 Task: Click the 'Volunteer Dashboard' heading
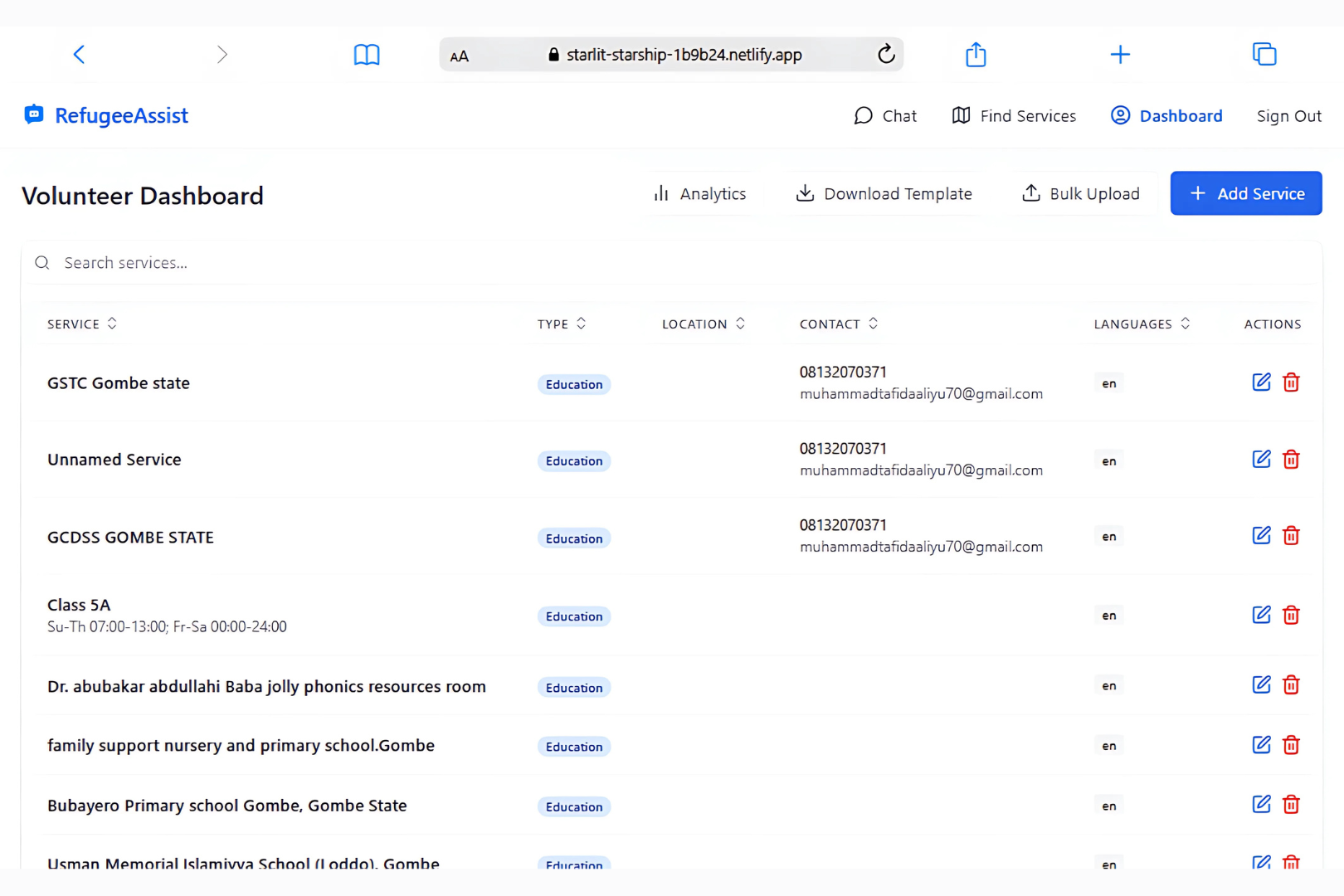pyautogui.click(x=143, y=196)
